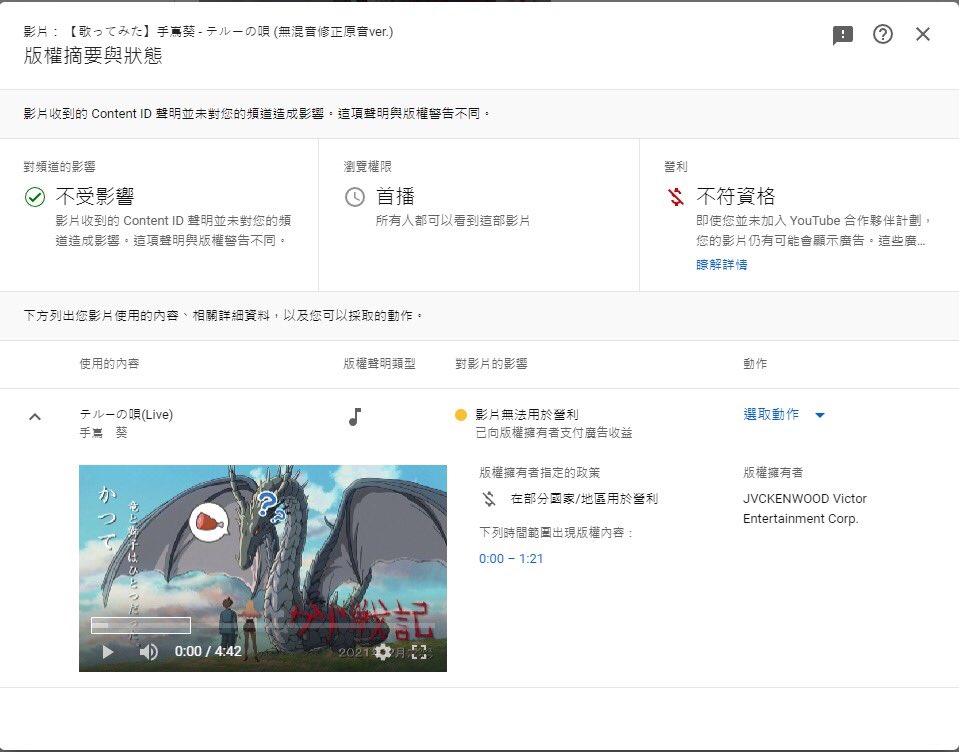Send feedback via the exclamation icon
Image resolution: width=959 pixels, height=752 pixels.
843,35
